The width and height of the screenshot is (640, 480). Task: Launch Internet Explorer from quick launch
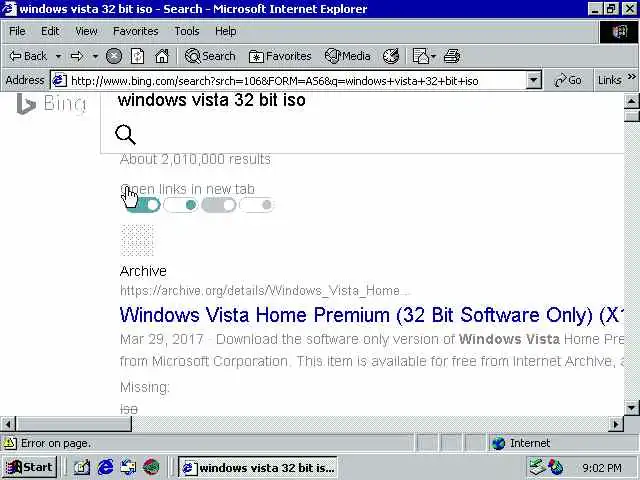coord(105,467)
